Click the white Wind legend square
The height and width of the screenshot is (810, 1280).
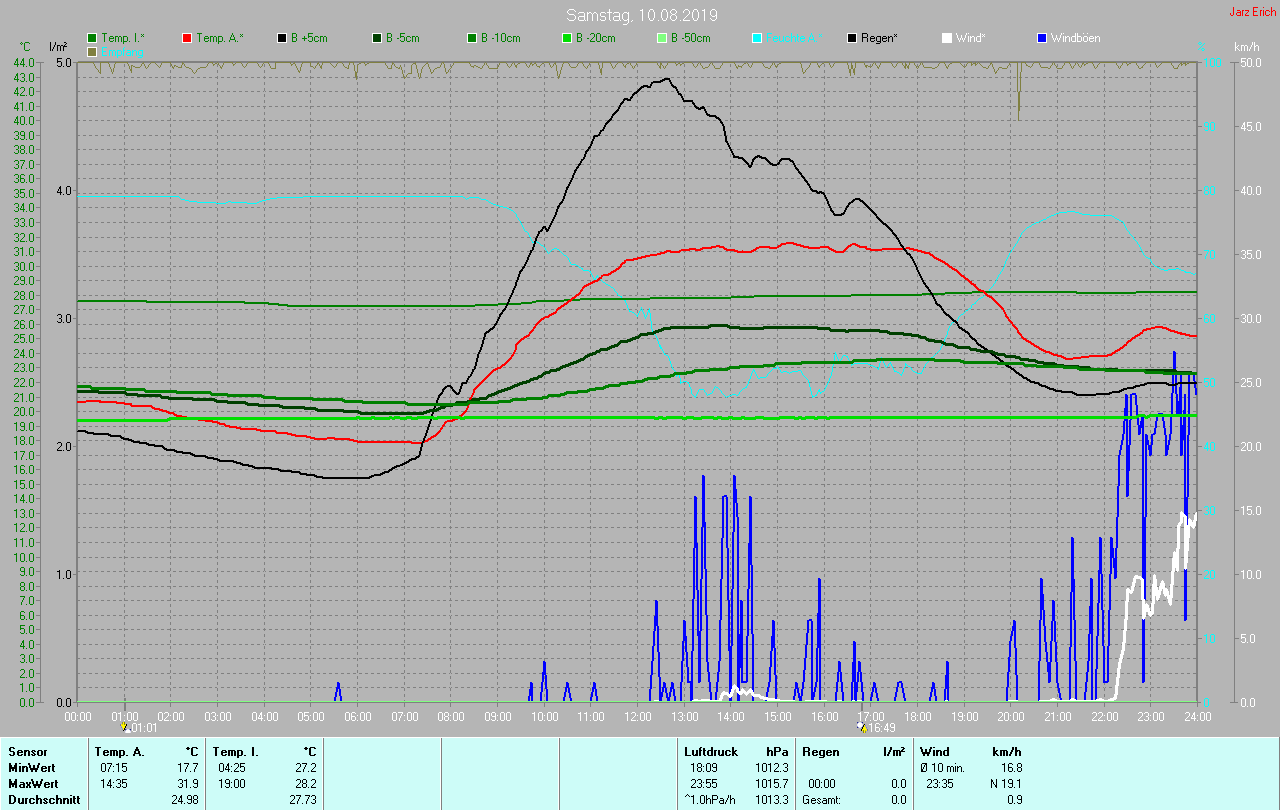pyautogui.click(x=947, y=38)
